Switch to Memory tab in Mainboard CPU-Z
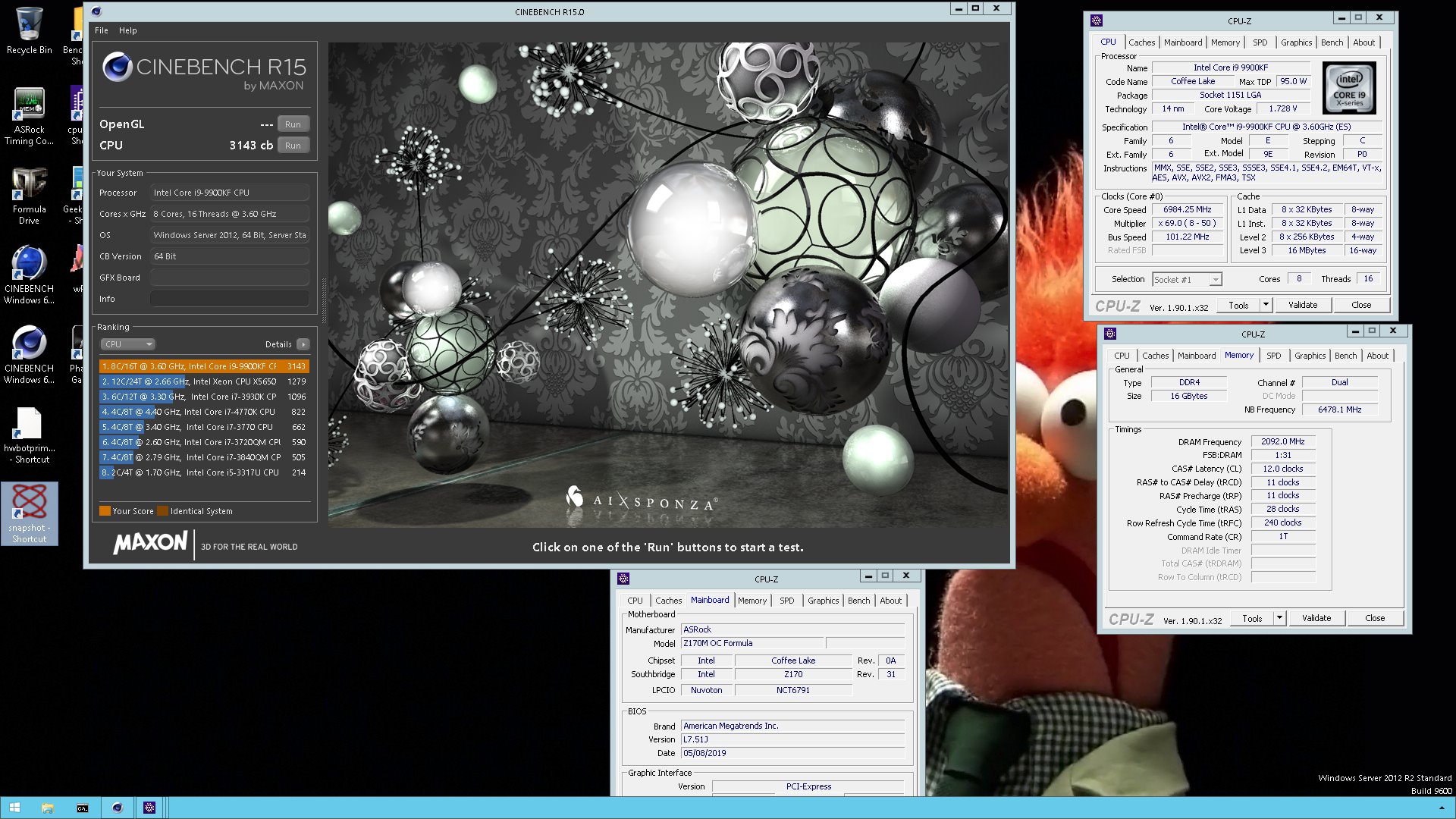Screen dimensions: 1456x819 point(752,601)
